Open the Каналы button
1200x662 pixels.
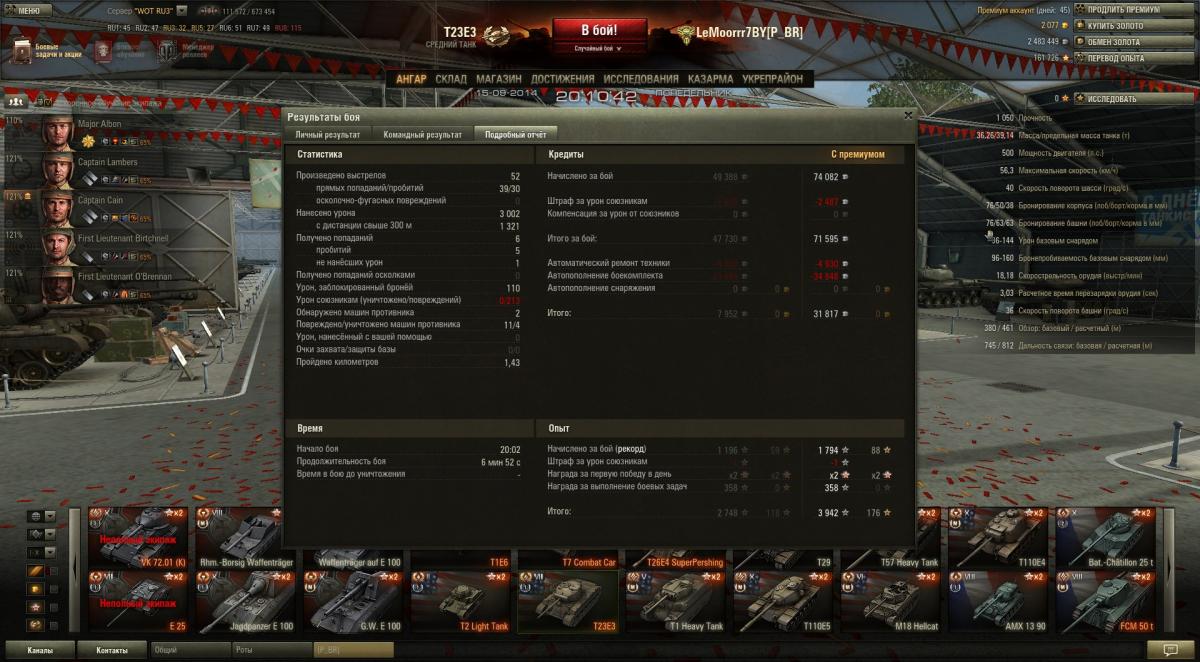click(x=40, y=650)
